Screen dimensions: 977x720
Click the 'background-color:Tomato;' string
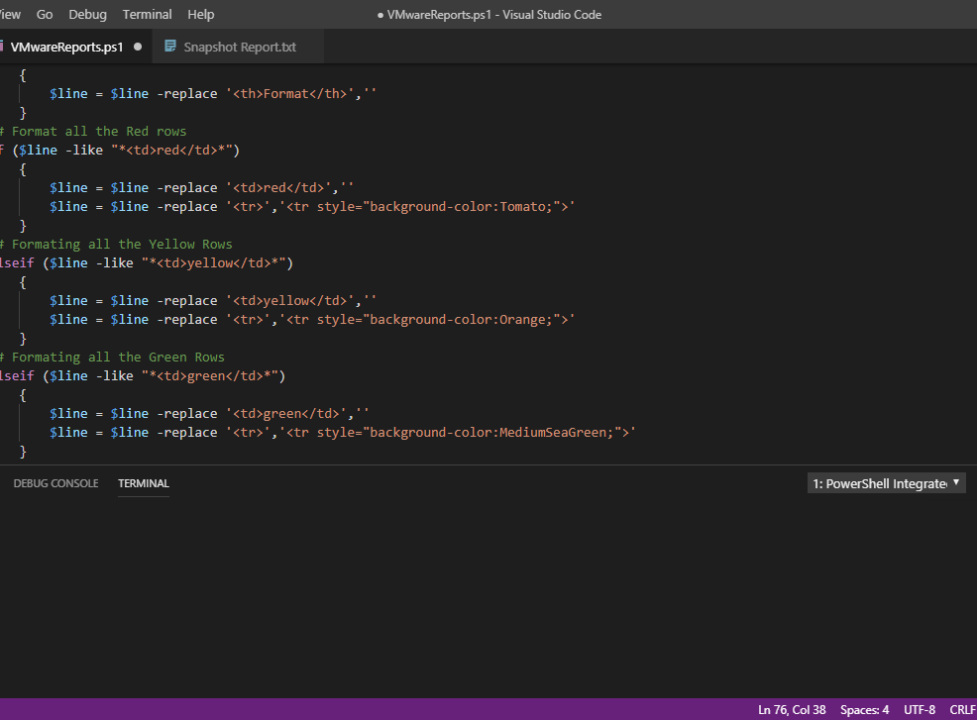460,206
